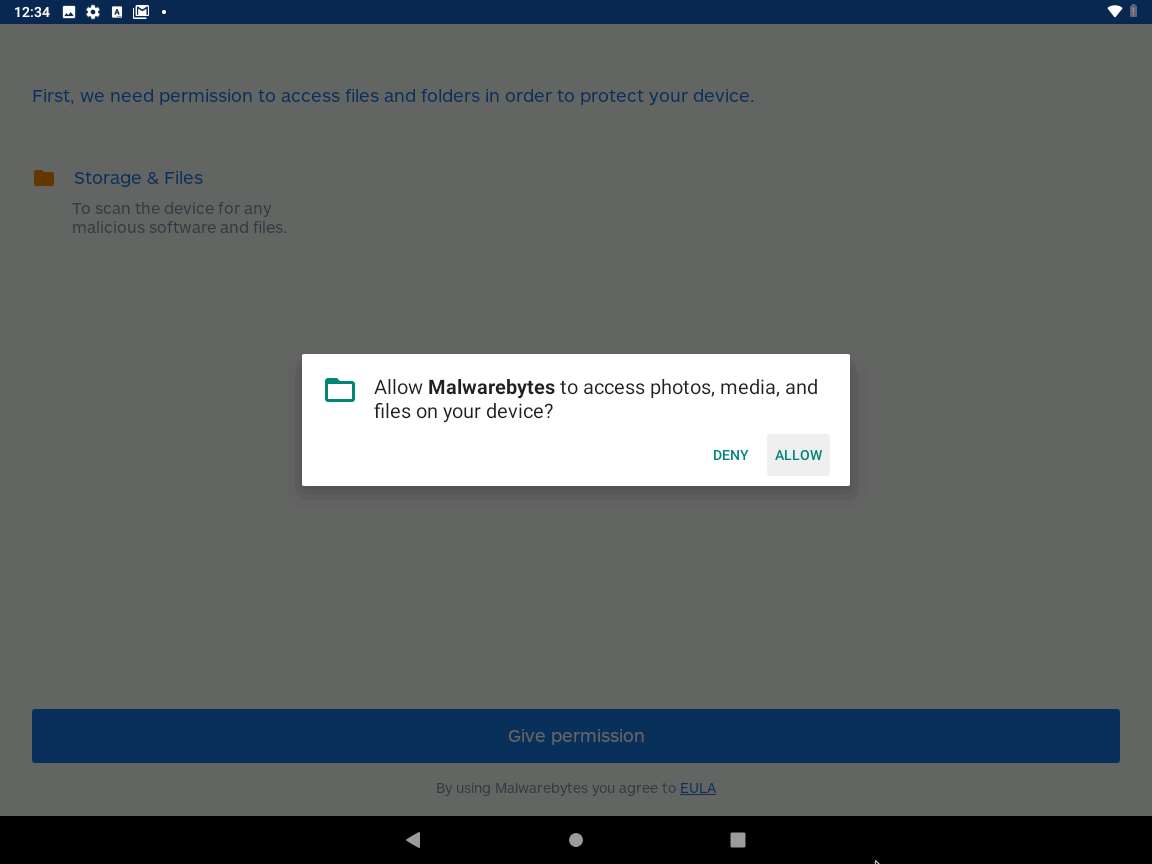Click the mail notification icon in the status bar
The width and height of the screenshot is (1152, 864).
140,12
